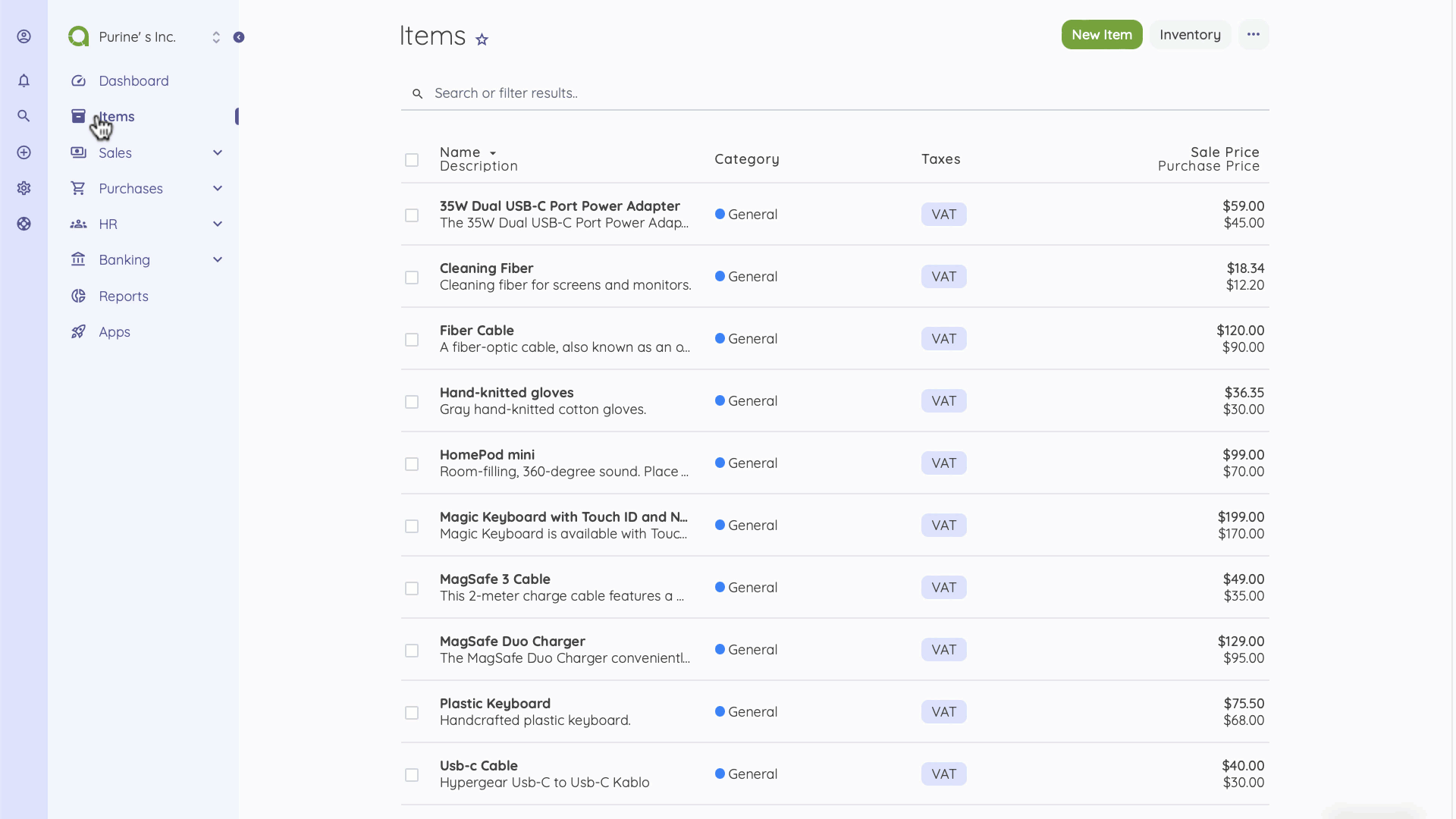Screen dimensions: 1456x819
Task: Toggle the Name column sort order
Action: [492, 152]
